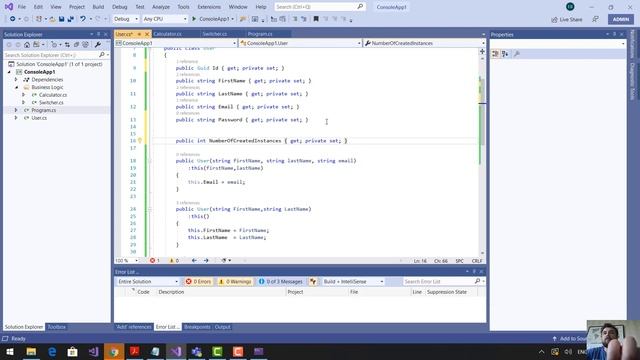Click the Error List filter funnel icon
Image resolution: width=640 pixels, height=360 pixels.
point(313,282)
